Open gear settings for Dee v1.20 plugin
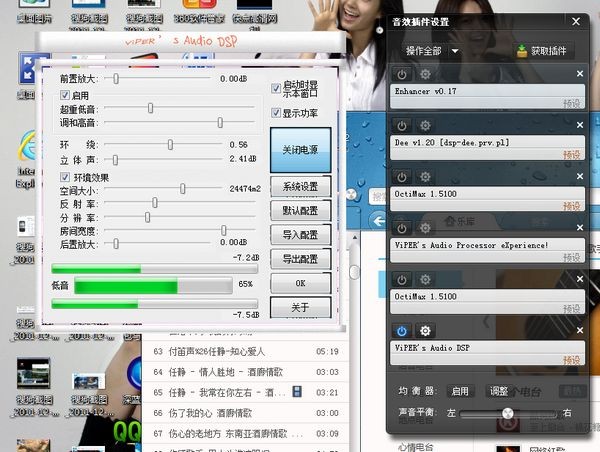The image size is (600, 452). (425, 126)
